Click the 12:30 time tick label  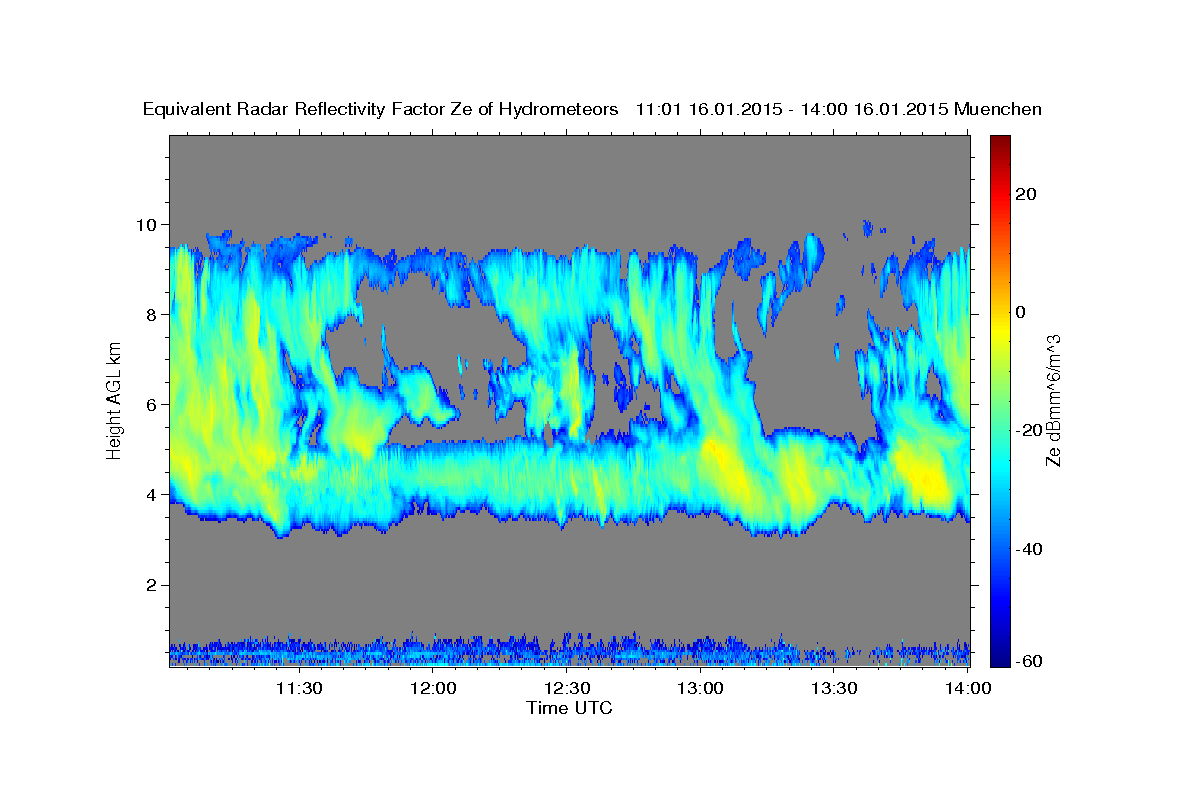pyautogui.click(x=567, y=688)
